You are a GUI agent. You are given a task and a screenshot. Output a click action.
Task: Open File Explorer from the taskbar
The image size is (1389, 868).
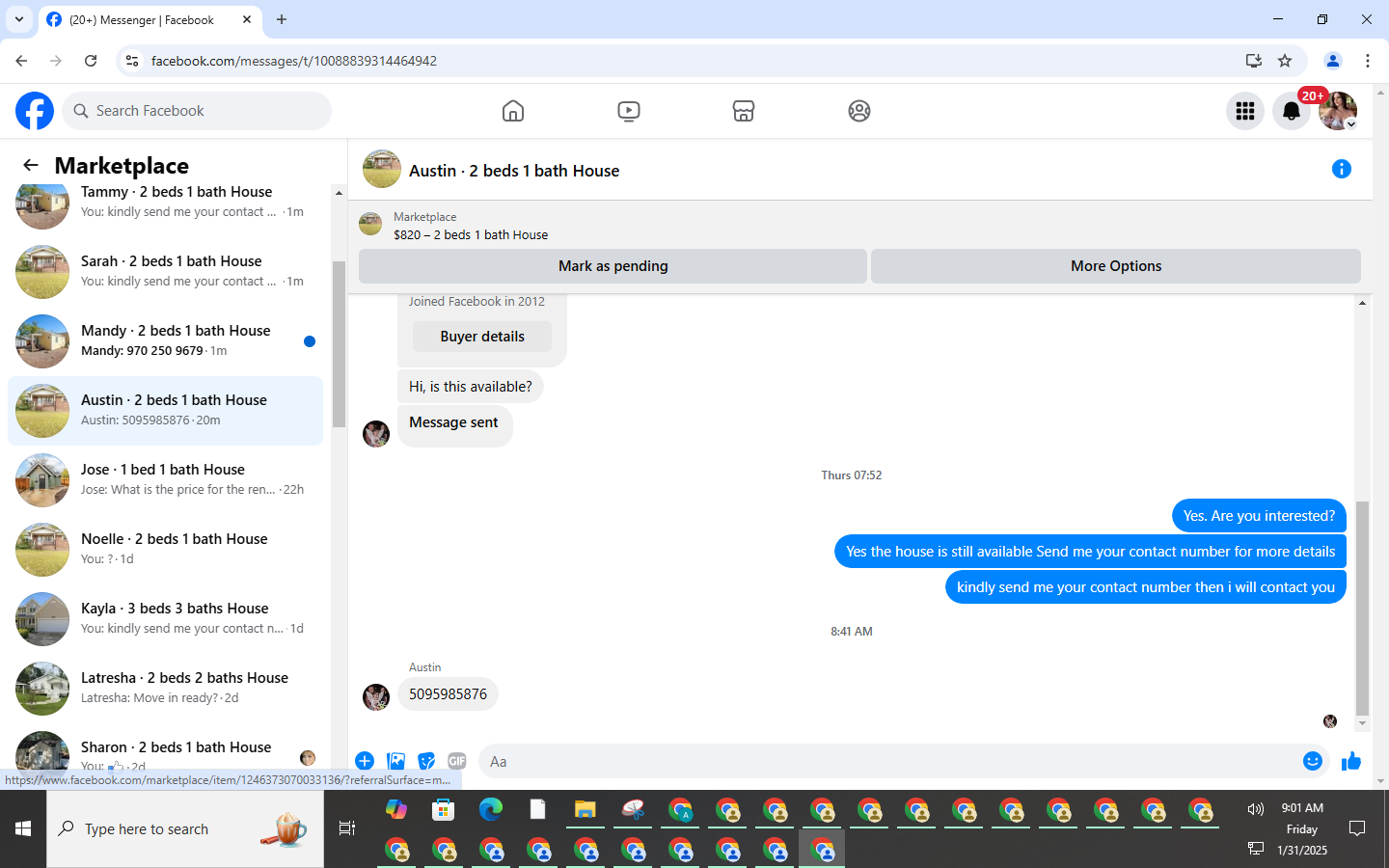(x=586, y=809)
